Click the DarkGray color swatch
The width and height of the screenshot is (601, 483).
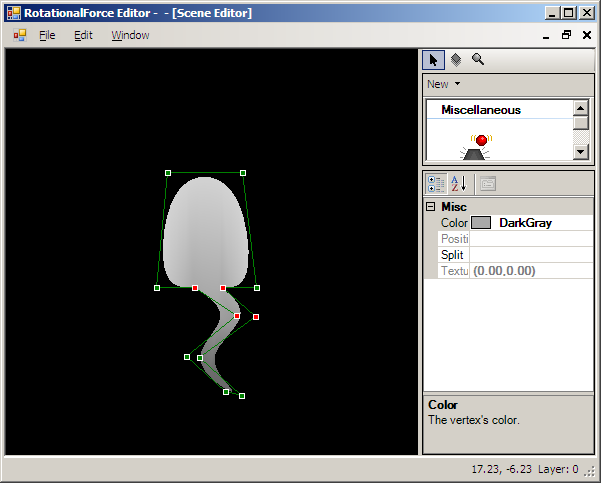pos(481,223)
